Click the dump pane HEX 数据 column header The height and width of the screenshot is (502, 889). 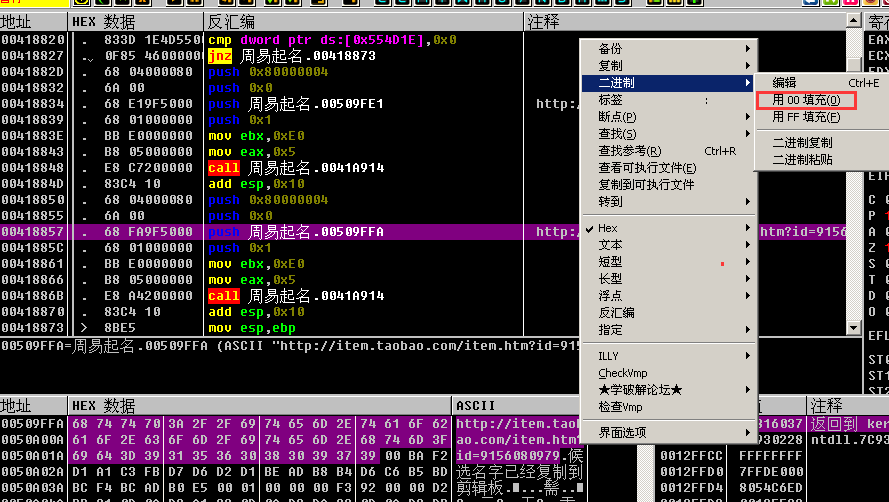coord(260,406)
